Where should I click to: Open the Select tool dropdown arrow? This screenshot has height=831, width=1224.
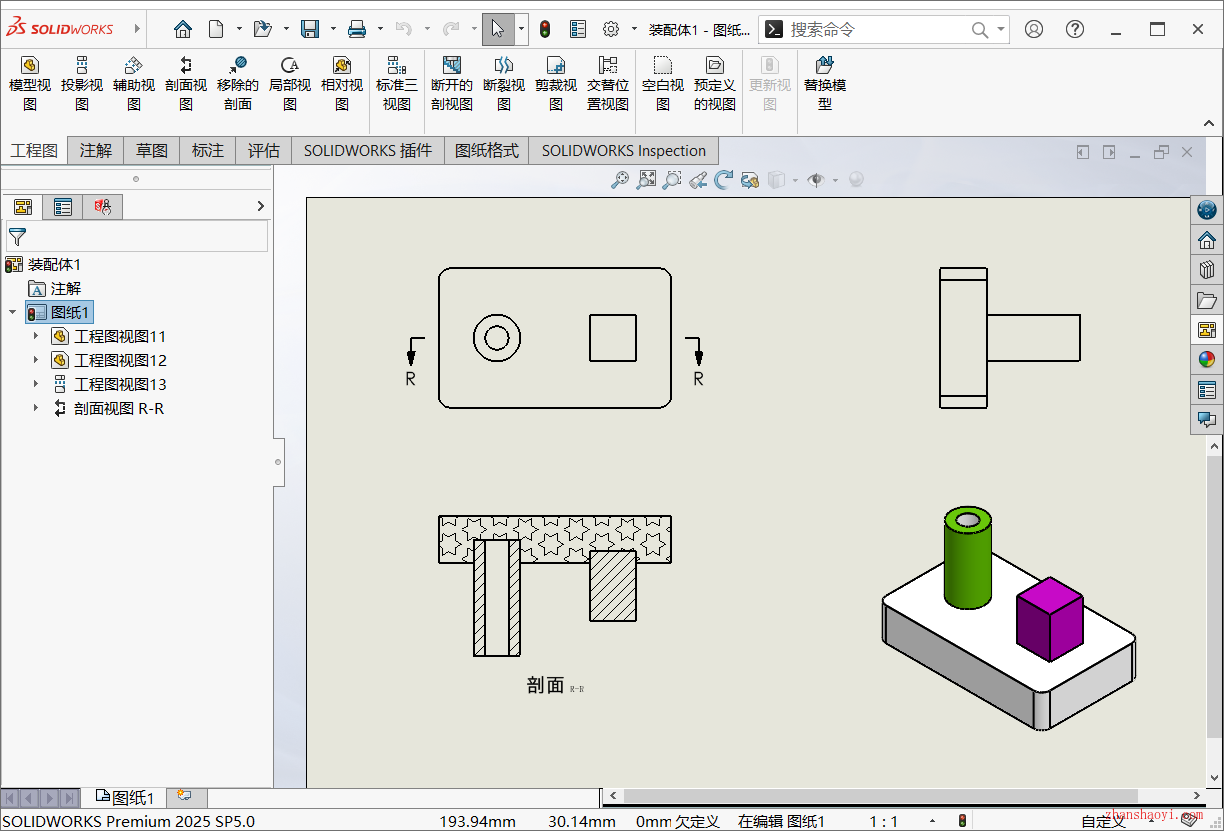pos(521,29)
